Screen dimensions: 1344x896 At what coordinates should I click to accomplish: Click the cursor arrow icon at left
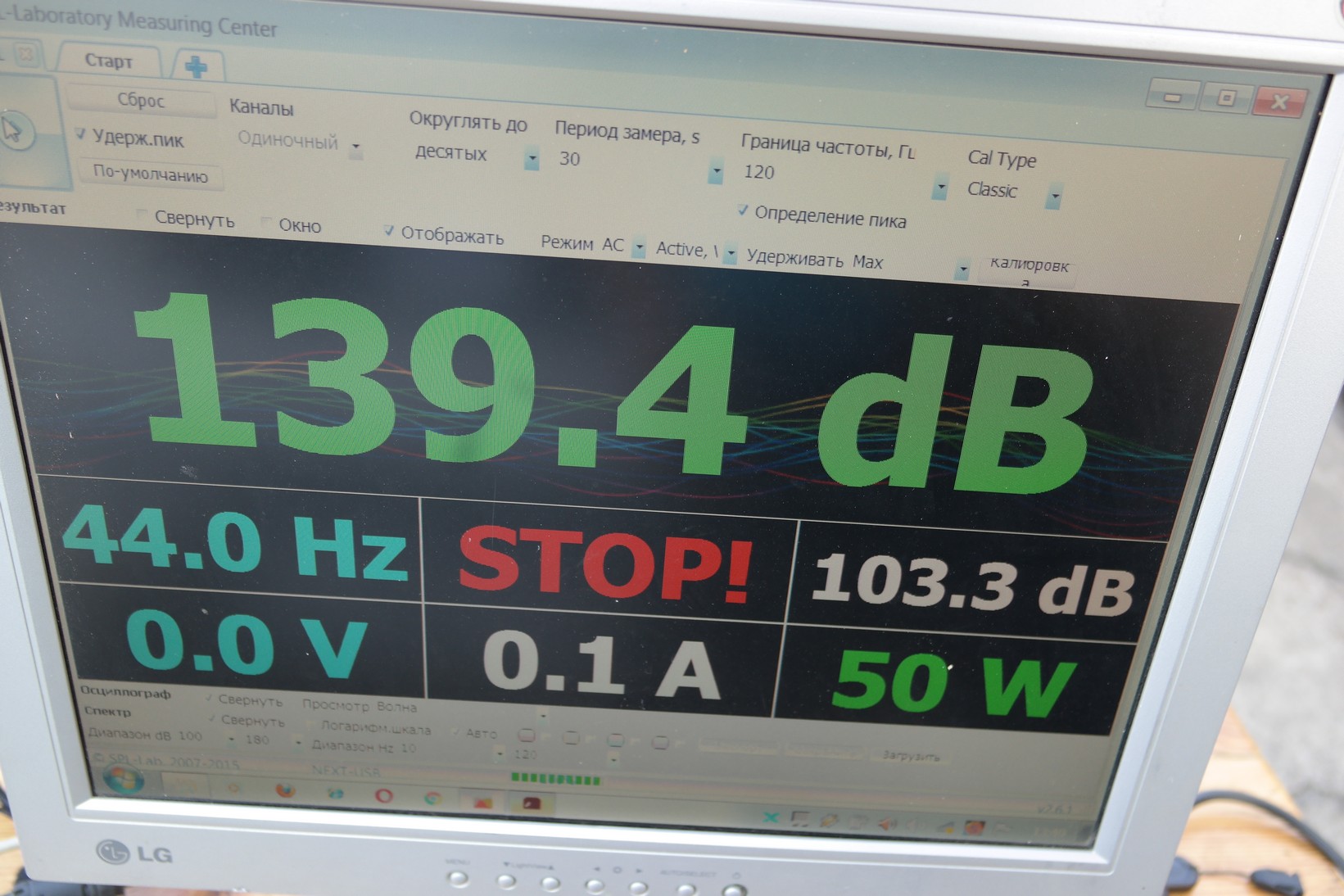tap(15, 131)
